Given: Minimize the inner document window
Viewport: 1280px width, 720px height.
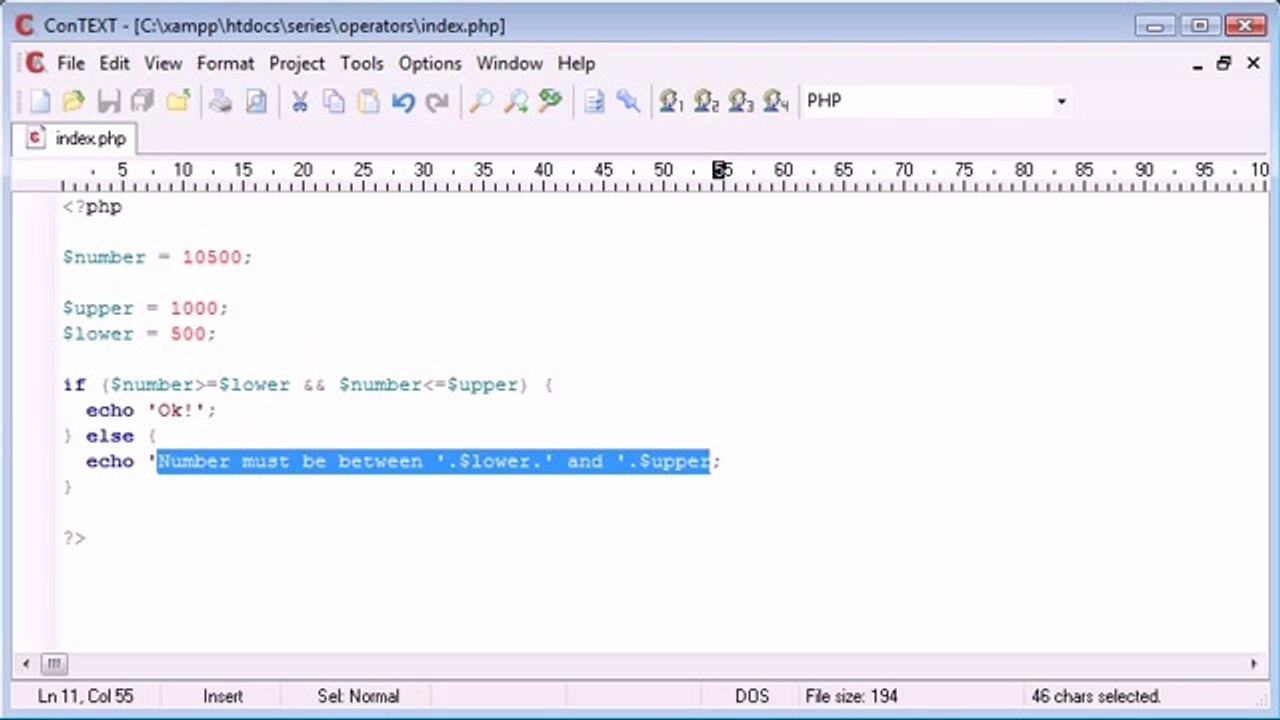Looking at the screenshot, I should coord(1198,64).
